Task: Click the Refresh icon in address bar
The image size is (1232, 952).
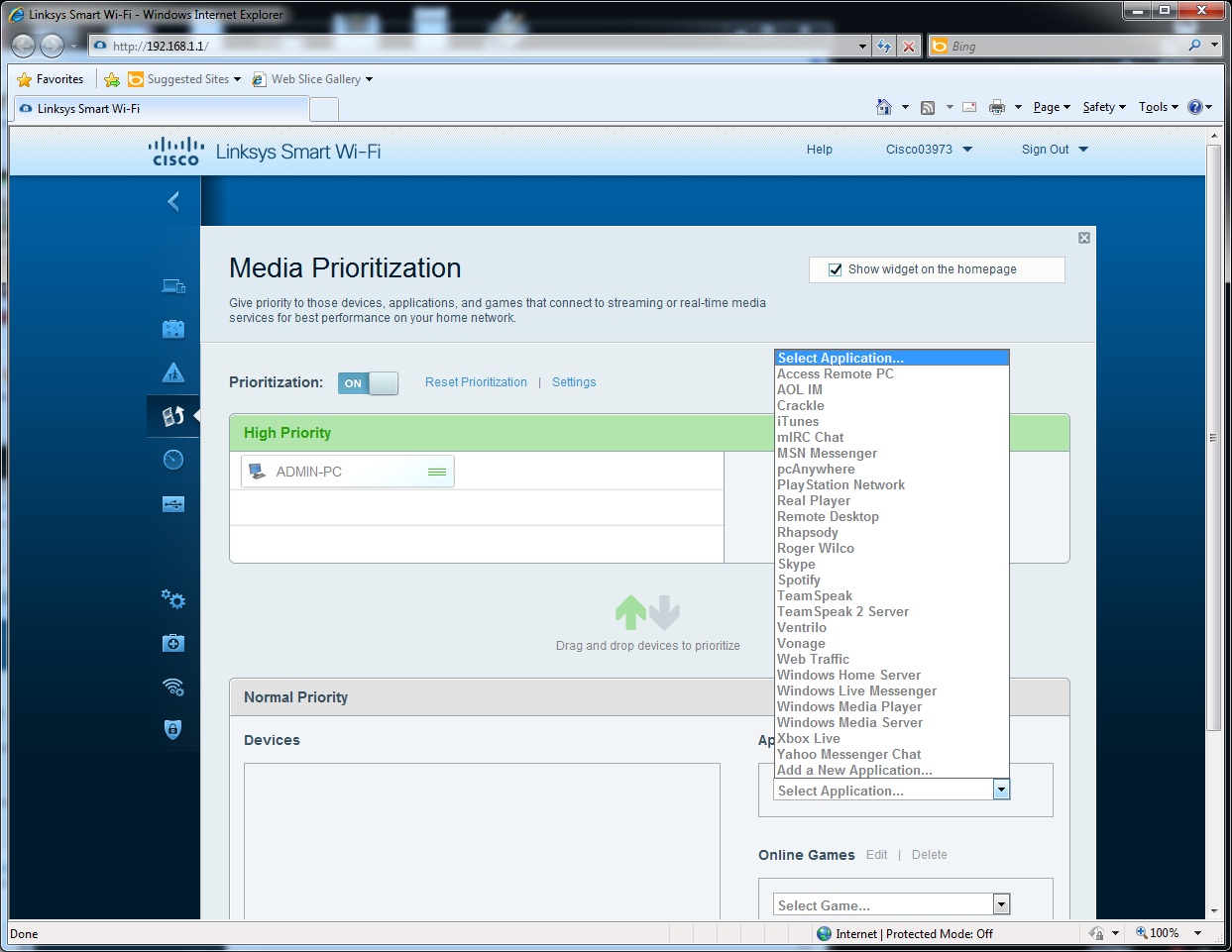Action: (884, 46)
